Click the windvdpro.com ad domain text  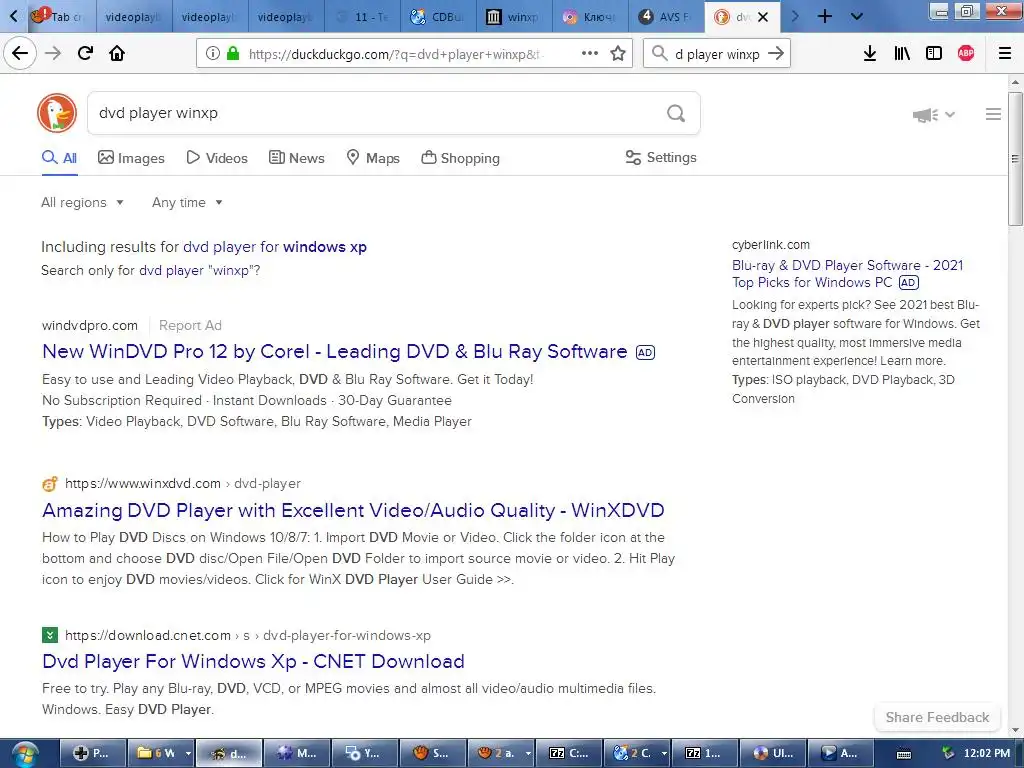coord(89,325)
